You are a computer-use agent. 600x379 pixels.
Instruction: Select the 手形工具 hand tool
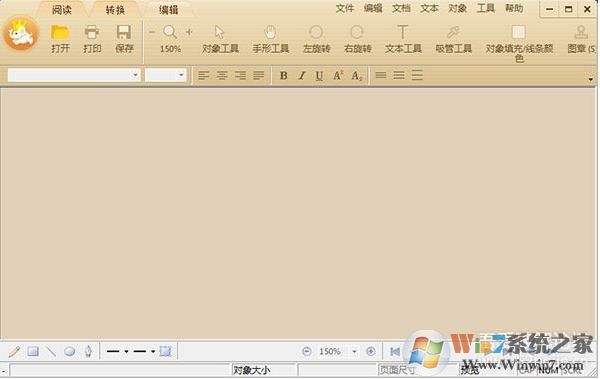(271, 39)
